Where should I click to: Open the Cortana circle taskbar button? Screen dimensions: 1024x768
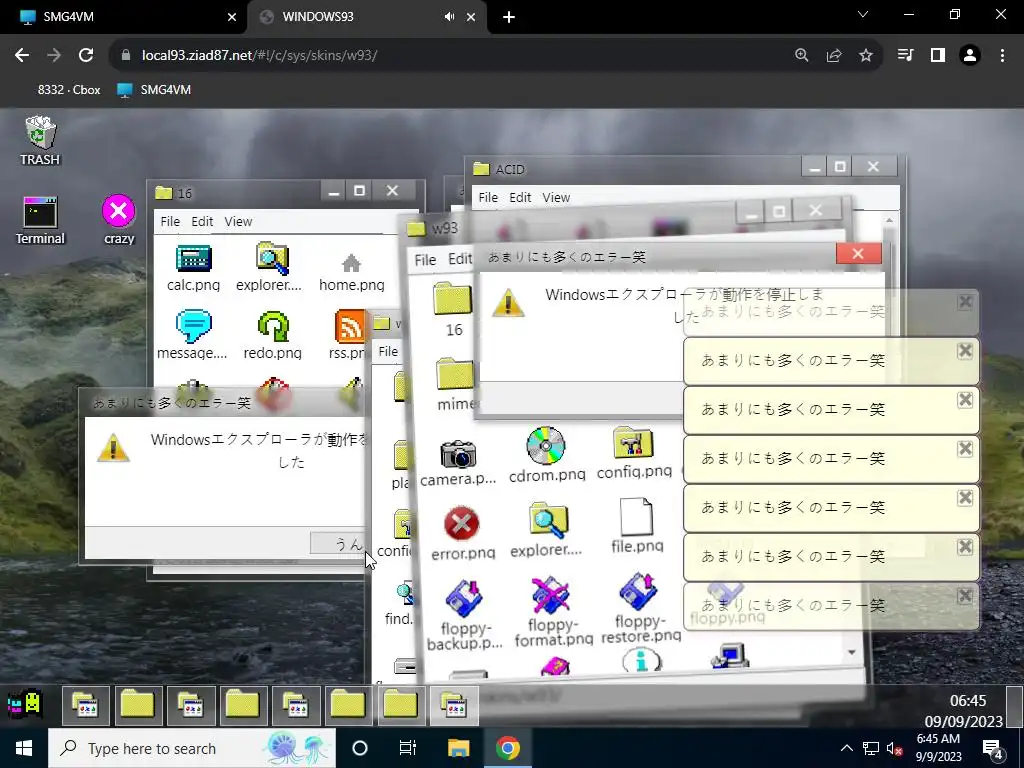360,748
